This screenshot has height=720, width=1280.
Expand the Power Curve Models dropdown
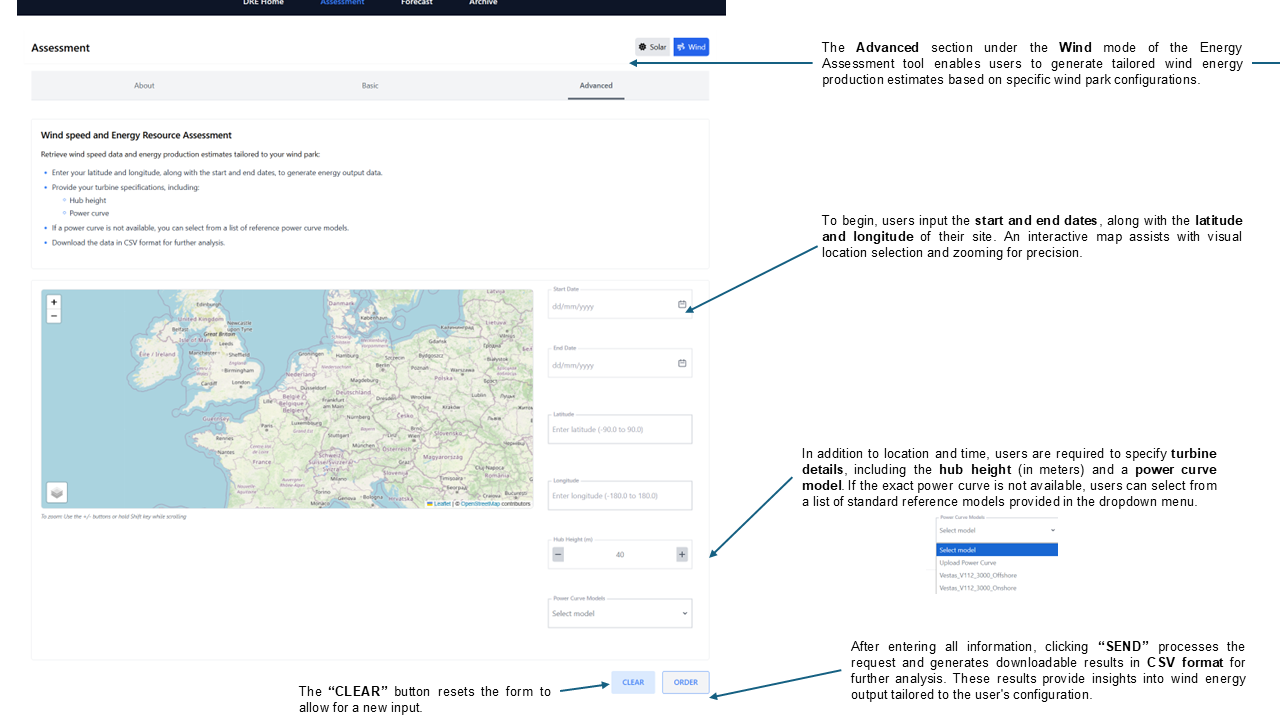(620, 613)
